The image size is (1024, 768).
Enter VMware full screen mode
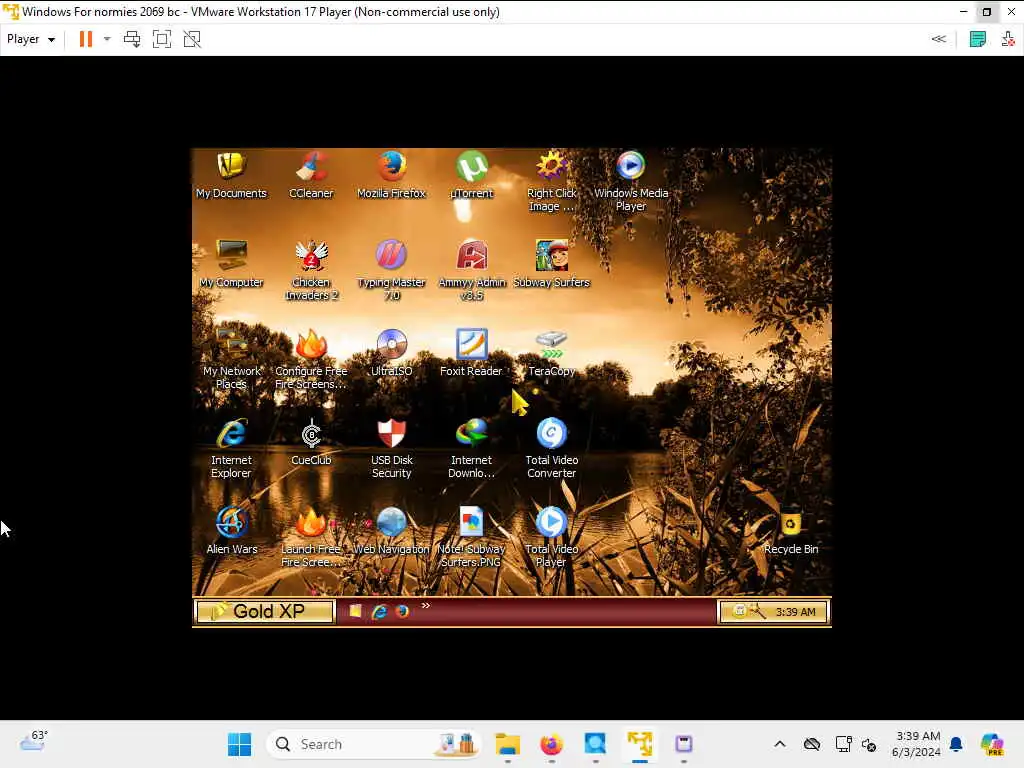162,39
